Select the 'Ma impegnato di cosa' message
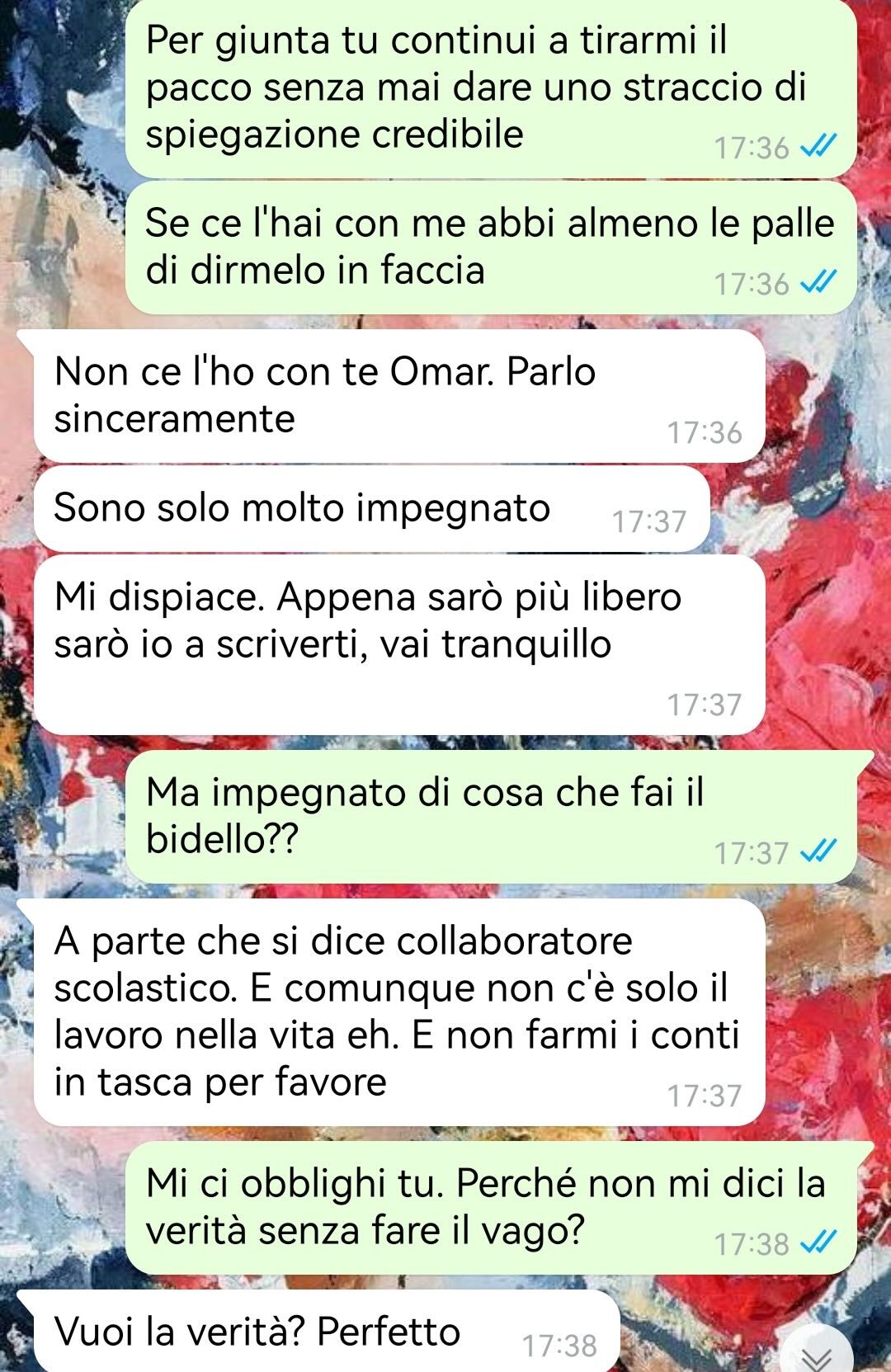Screen dimensions: 891x1372 click(491, 817)
